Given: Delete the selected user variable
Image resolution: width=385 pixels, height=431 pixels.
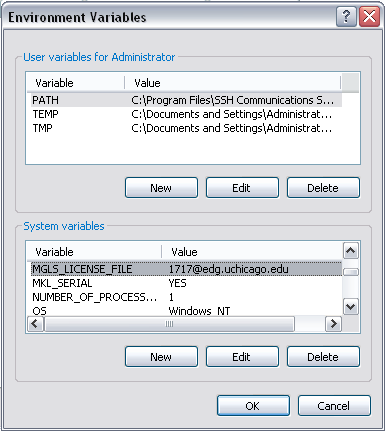Looking at the screenshot, I should coord(323,188).
